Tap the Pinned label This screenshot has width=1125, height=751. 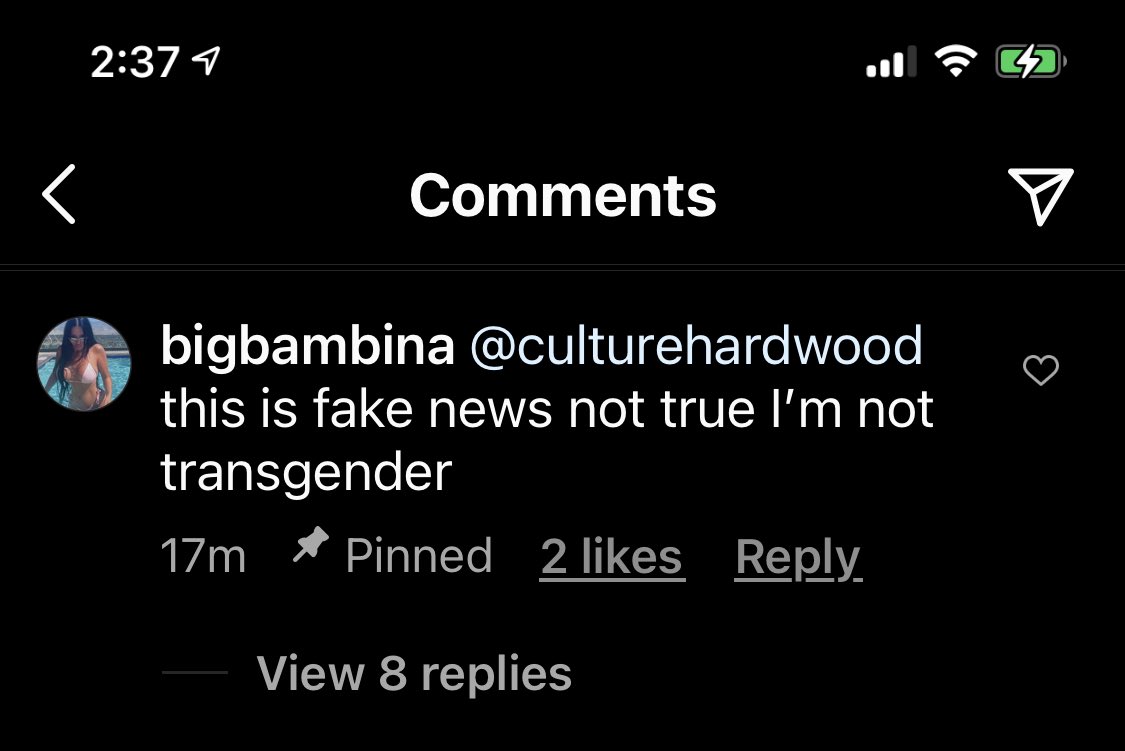(419, 556)
